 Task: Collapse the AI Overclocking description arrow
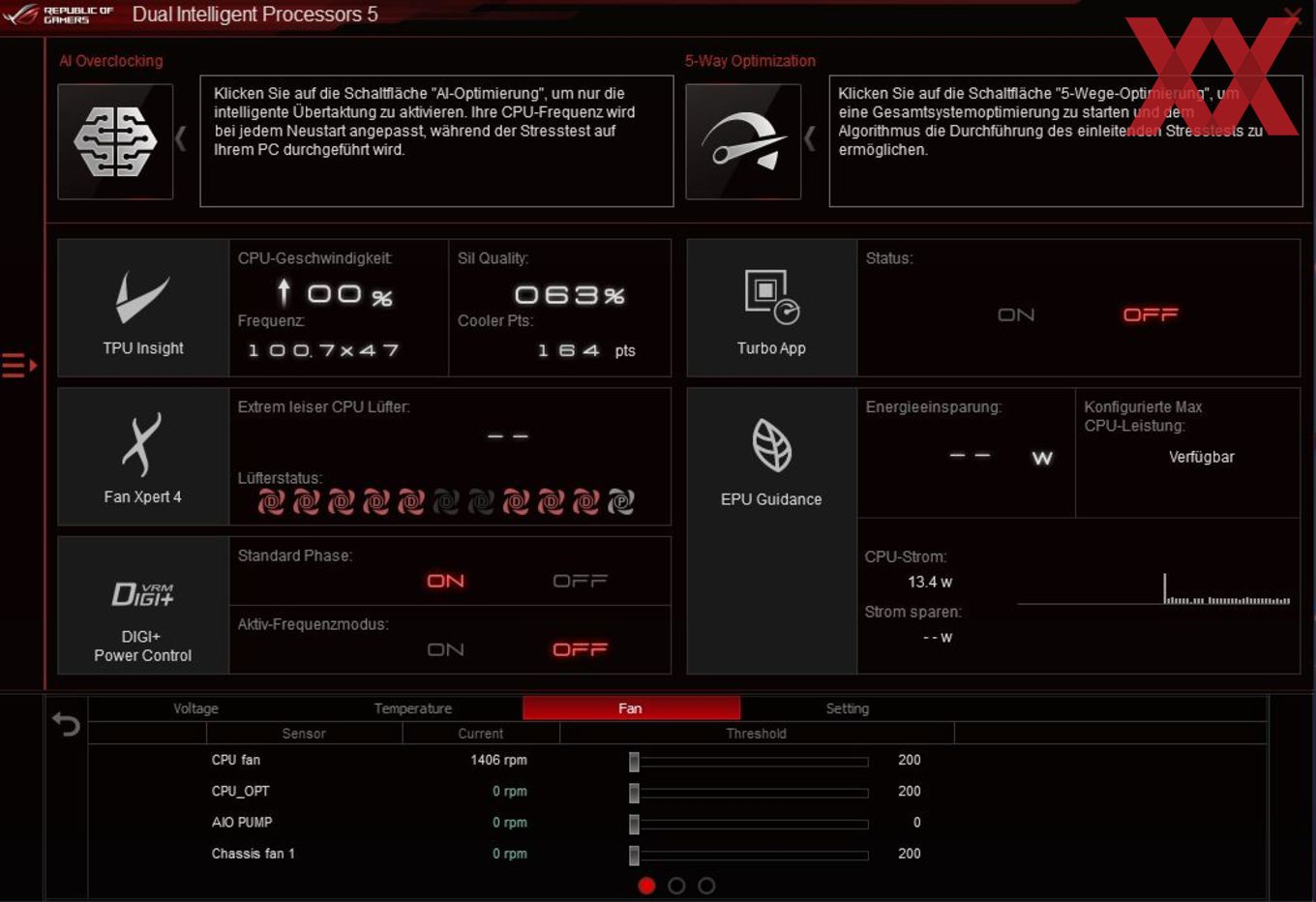pyautogui.click(x=181, y=139)
